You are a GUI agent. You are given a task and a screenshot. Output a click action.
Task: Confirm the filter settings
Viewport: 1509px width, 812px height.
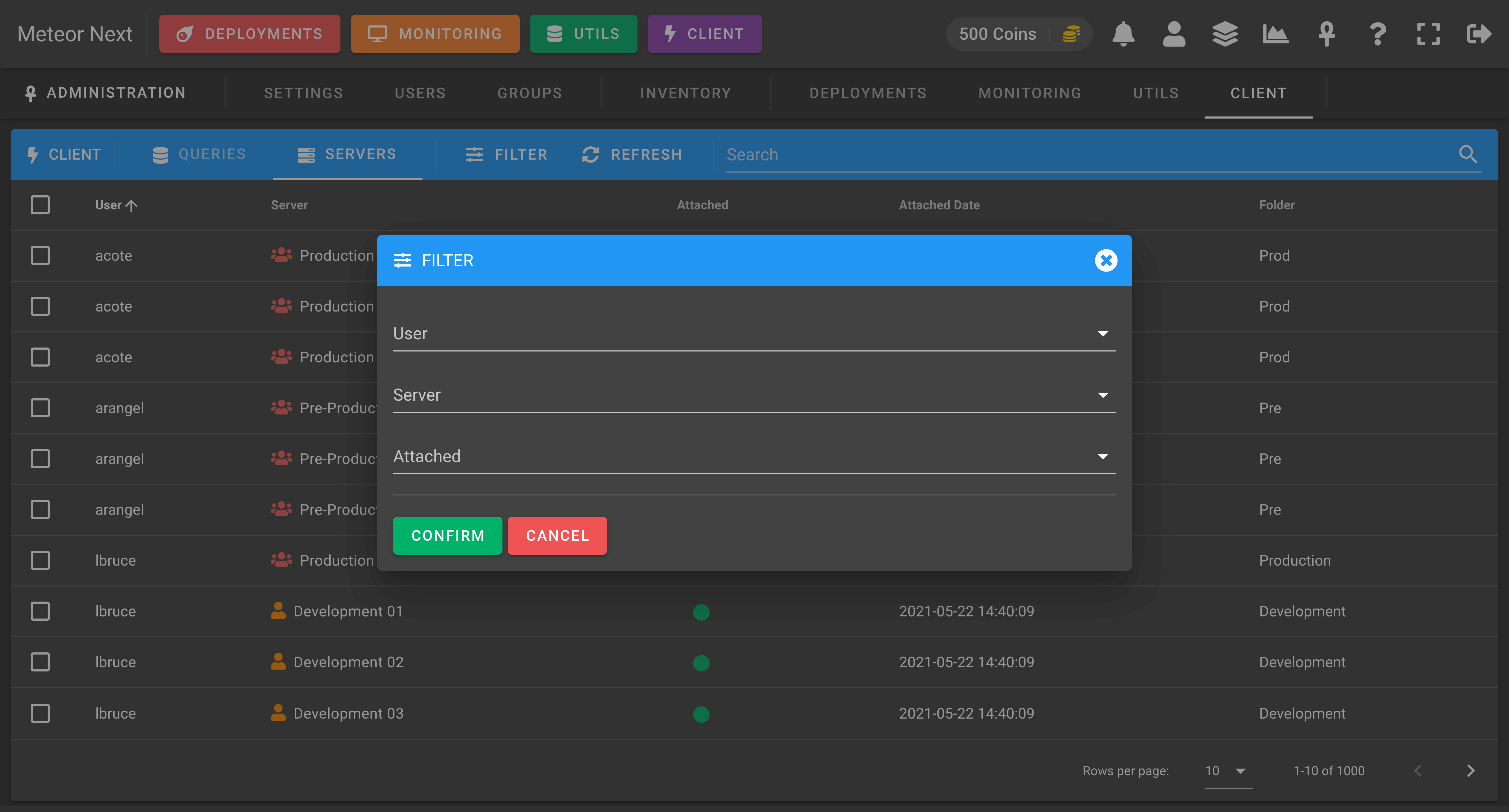tap(448, 536)
